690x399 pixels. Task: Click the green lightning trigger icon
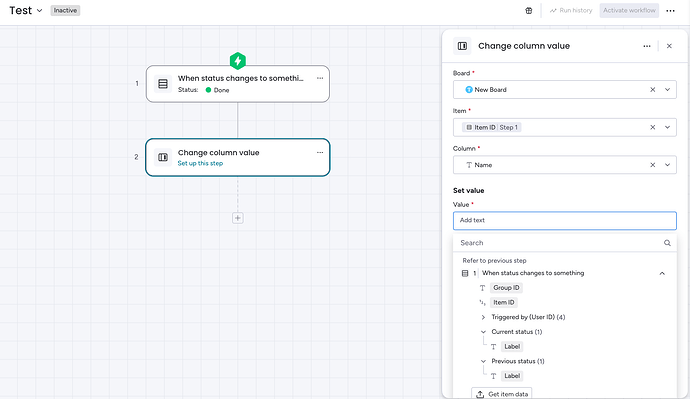(238, 61)
